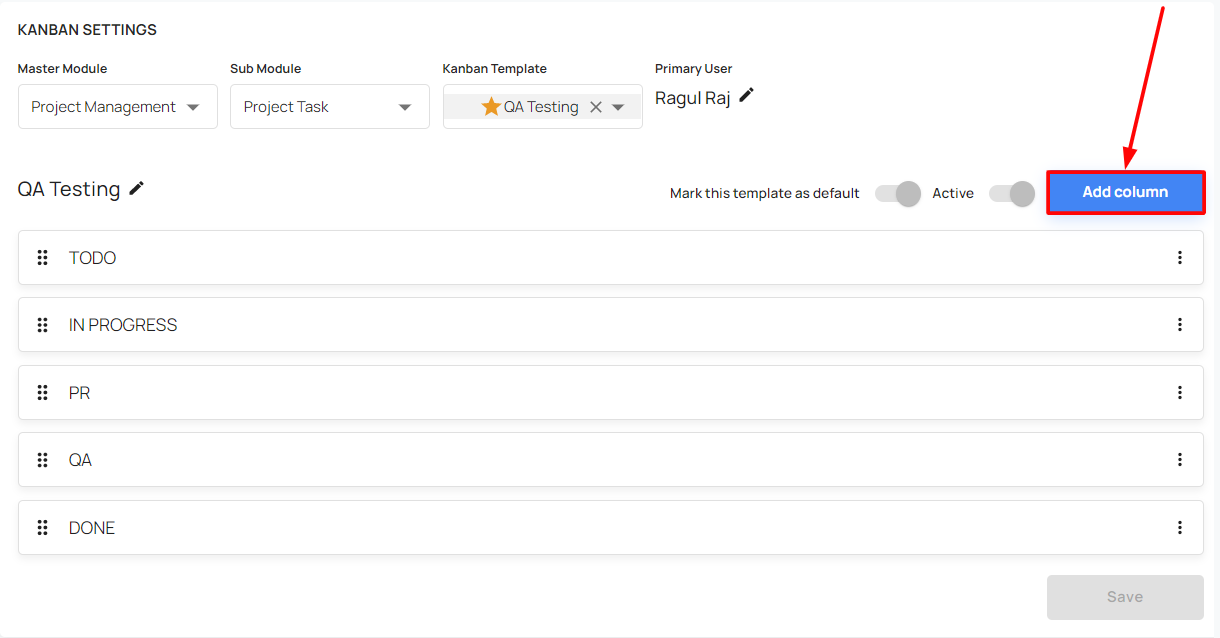Click the drag handle on the DONE row
Screen dimensions: 1220x638
[x=43, y=528]
